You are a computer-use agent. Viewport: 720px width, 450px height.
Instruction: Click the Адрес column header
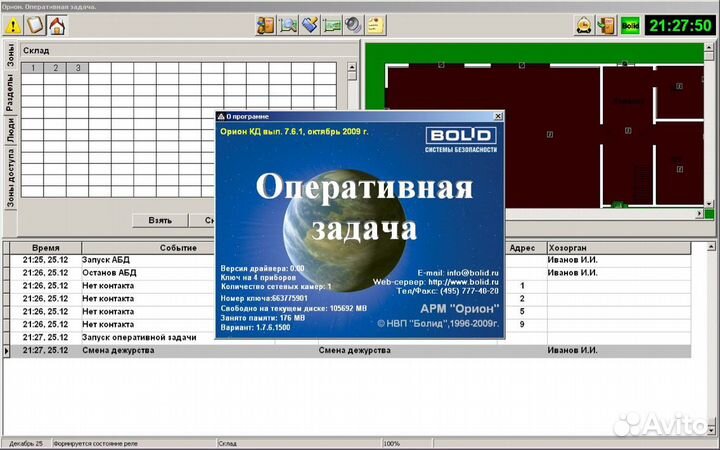coord(523,248)
